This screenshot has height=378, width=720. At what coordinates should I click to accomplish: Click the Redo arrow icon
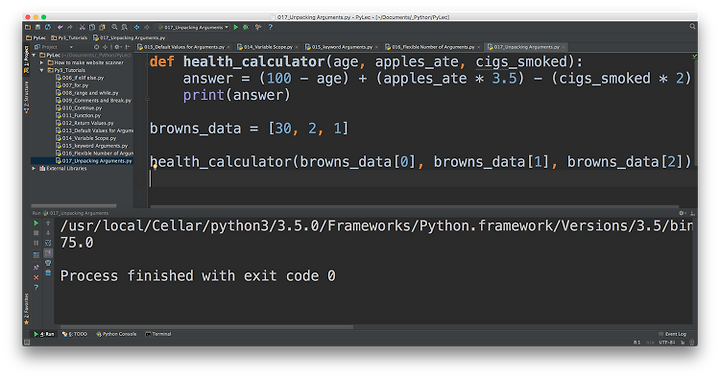click(70, 27)
